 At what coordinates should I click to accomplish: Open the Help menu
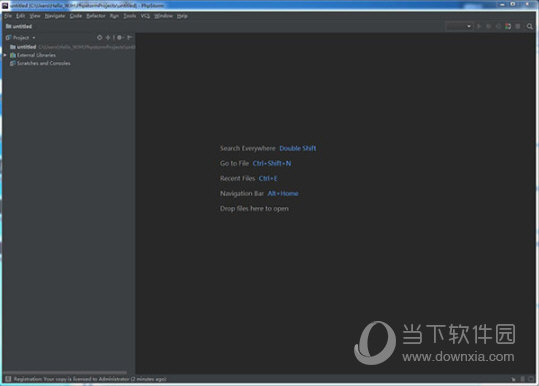coord(182,16)
